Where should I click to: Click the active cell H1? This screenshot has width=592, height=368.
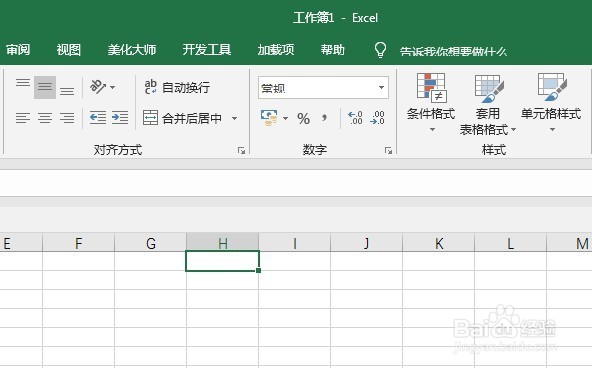pos(222,261)
